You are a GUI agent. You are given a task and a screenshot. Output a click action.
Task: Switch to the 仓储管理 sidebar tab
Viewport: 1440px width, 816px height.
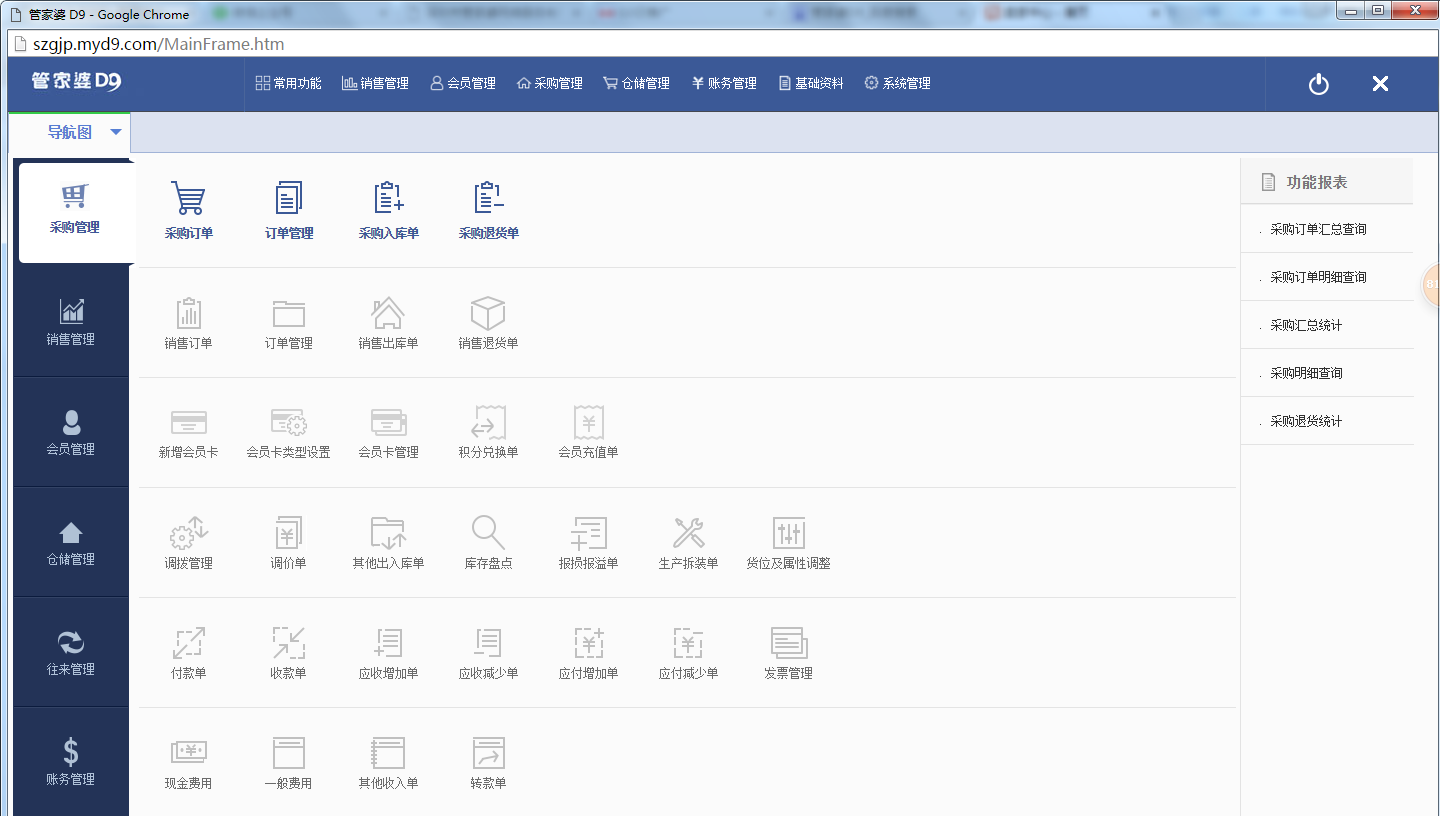click(71, 542)
